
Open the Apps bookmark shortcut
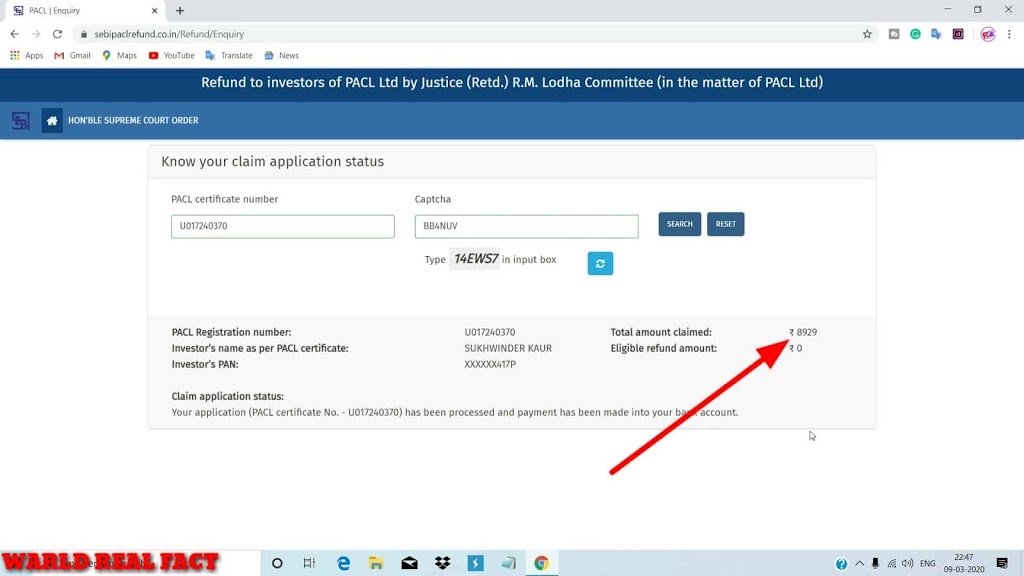[27, 56]
